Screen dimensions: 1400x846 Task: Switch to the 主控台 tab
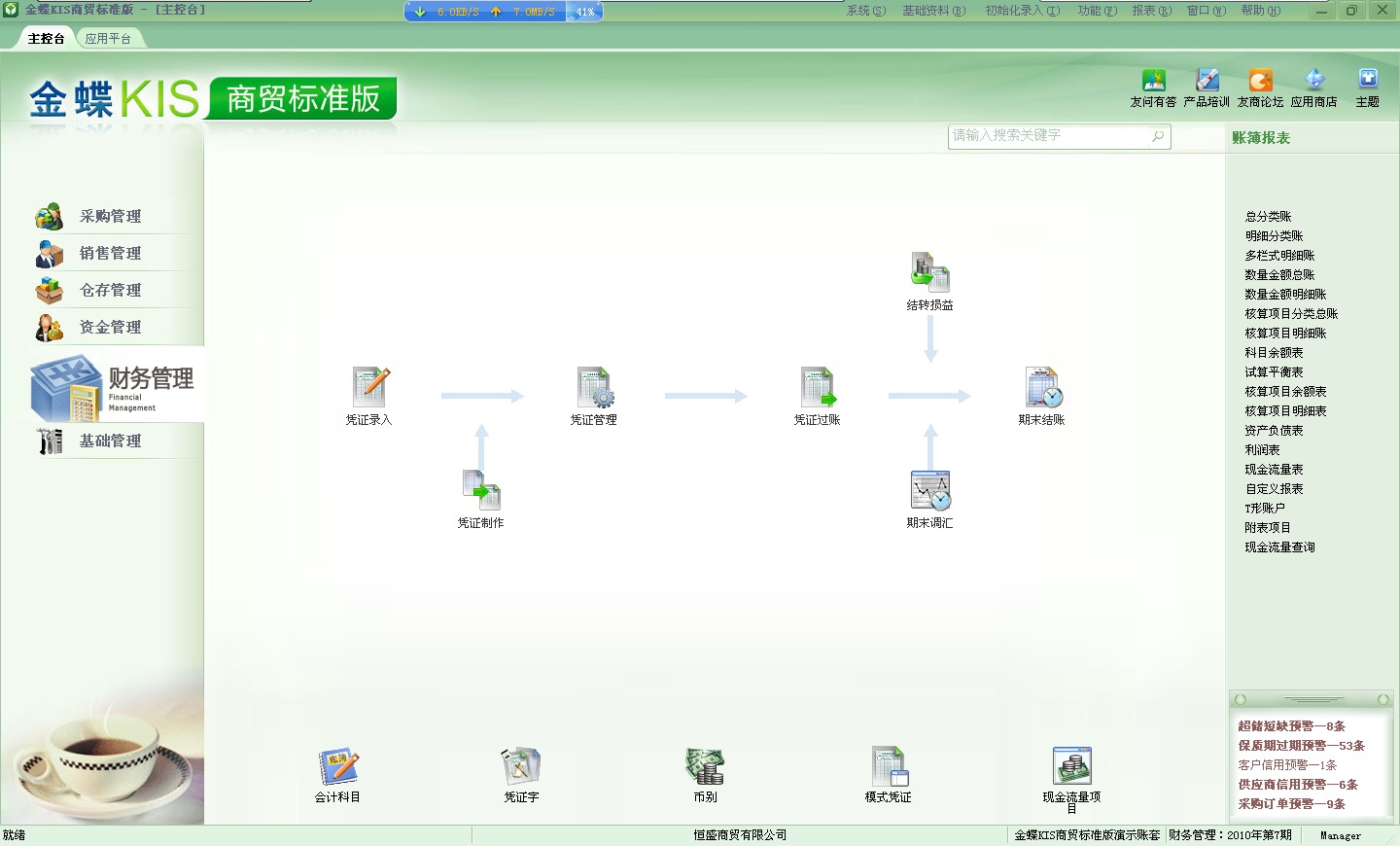[x=46, y=39]
